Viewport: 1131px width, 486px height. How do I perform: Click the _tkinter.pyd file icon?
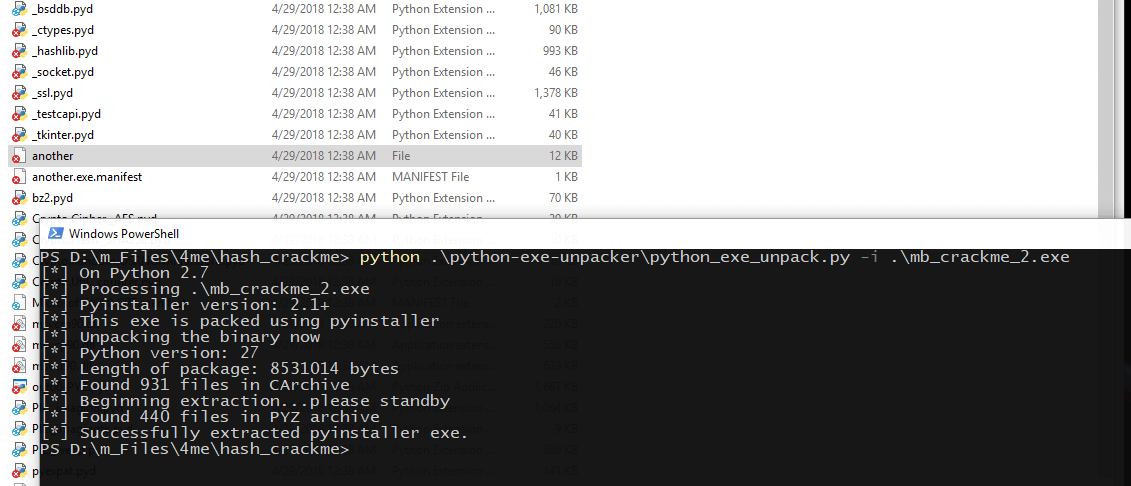[x=19, y=135]
